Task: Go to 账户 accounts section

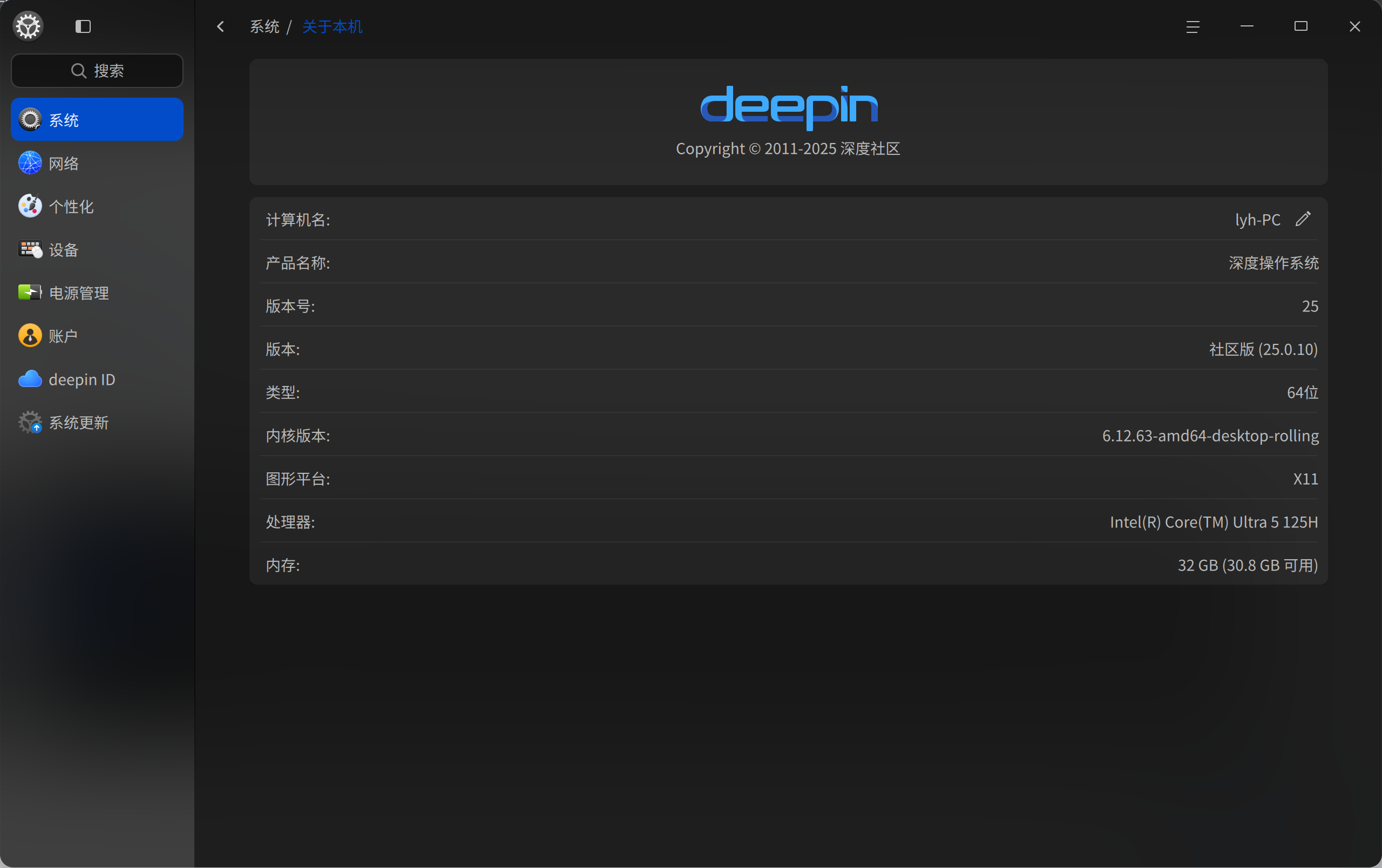Action: click(97, 336)
